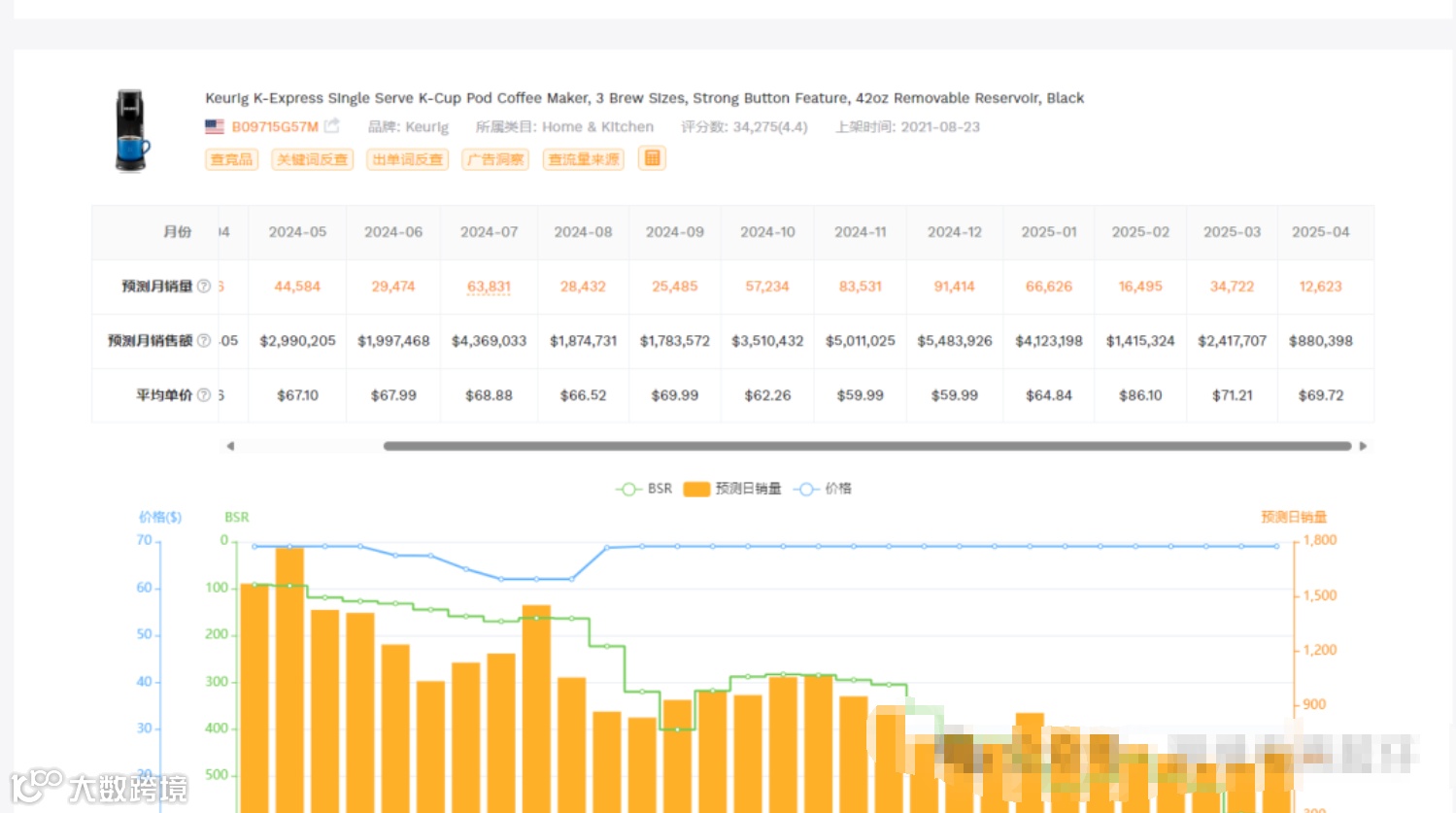Viewport: 1456px width, 813px height.
Task: Click the 2024-08 month column header
Action: (583, 232)
